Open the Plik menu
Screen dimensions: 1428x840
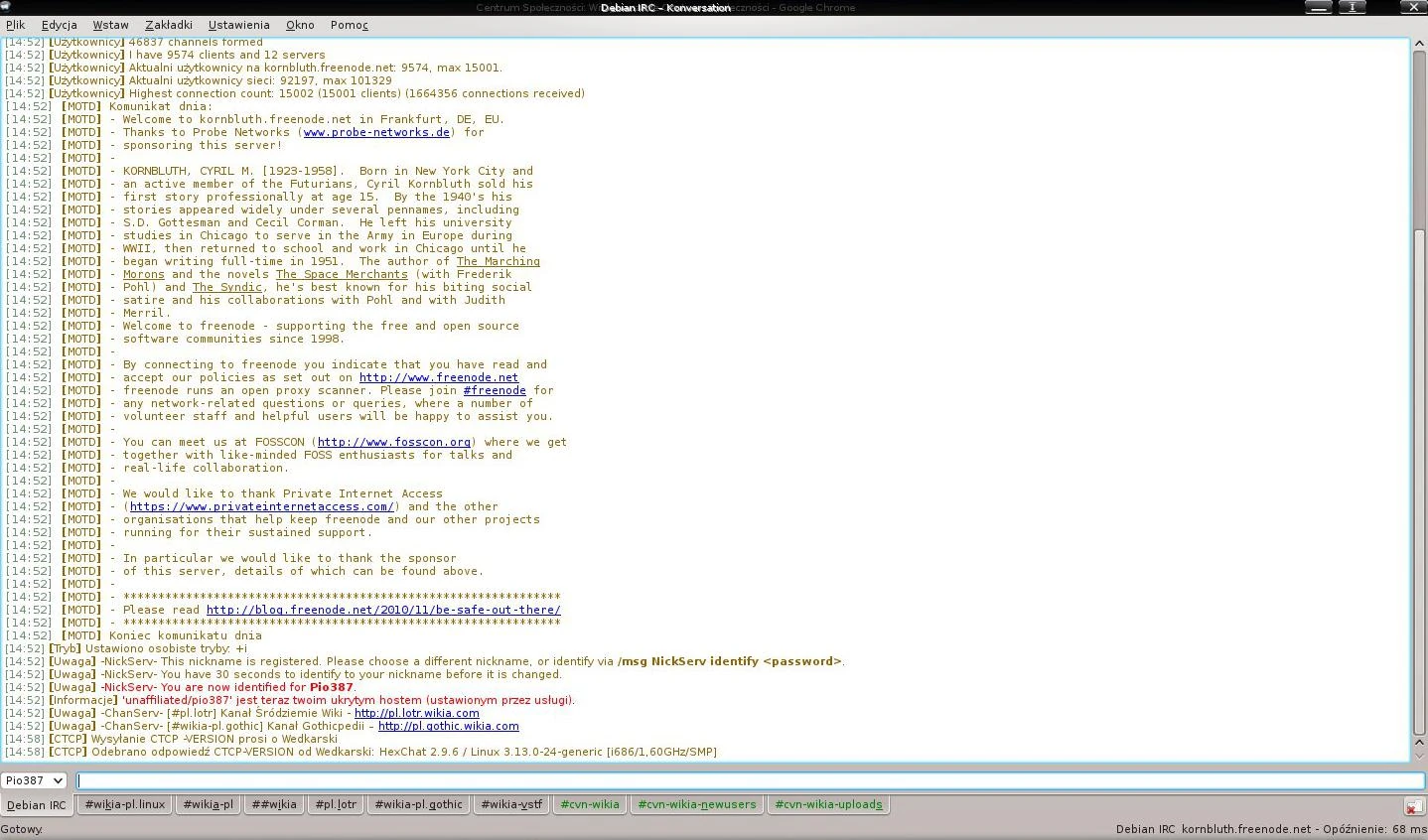15,25
